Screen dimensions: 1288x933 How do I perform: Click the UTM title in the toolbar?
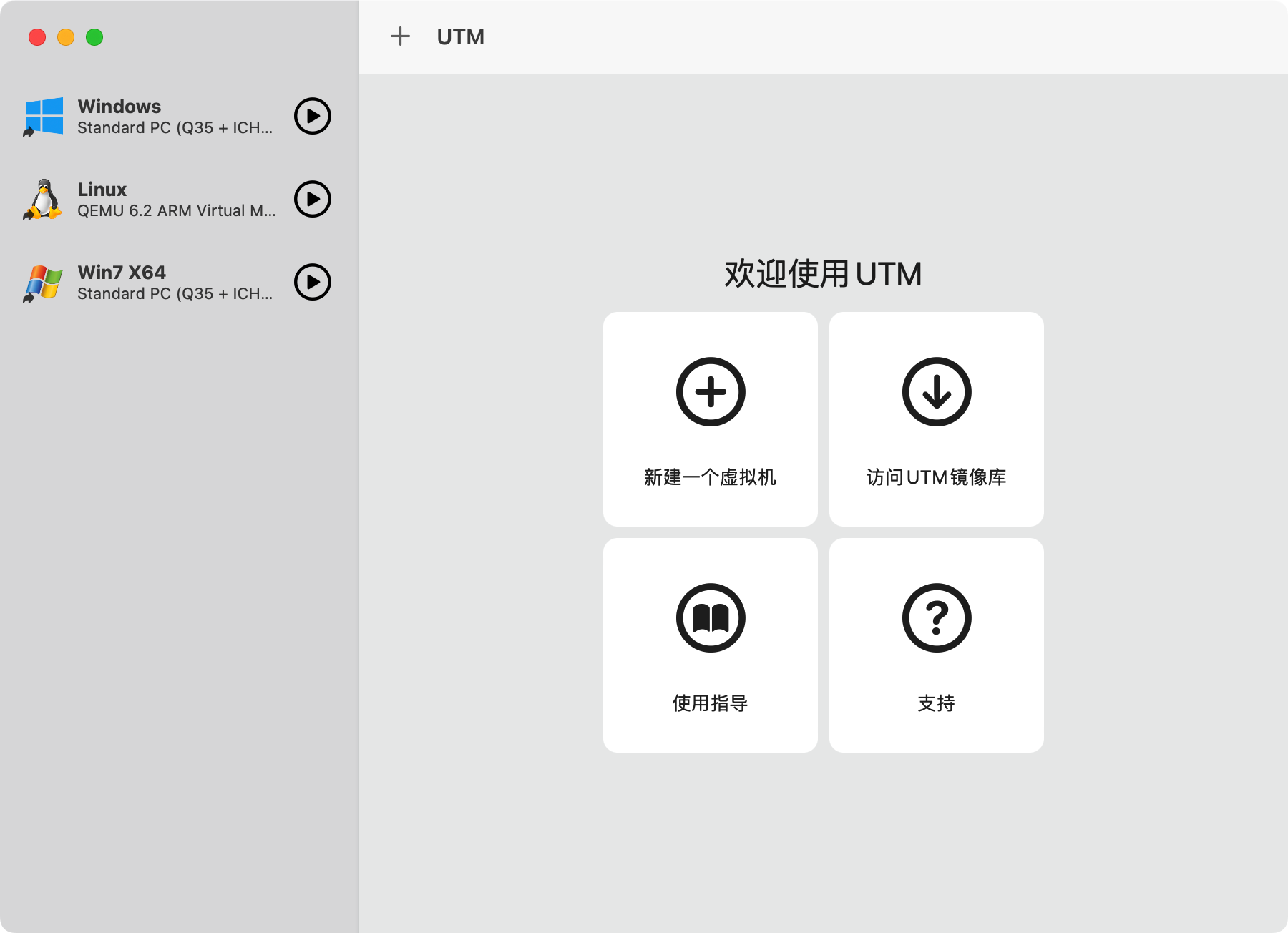(460, 36)
